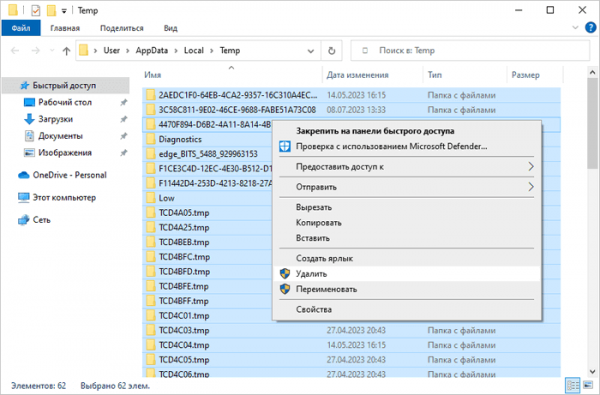Switch to Details view icon in status bar
The image size is (600, 395).
572,385
